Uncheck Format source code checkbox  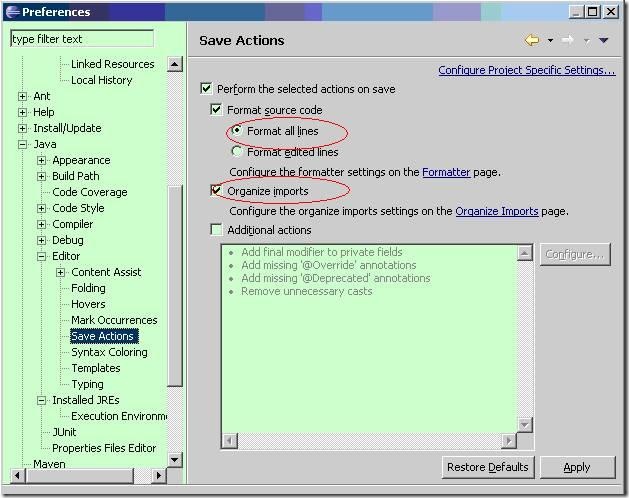click(x=216, y=110)
